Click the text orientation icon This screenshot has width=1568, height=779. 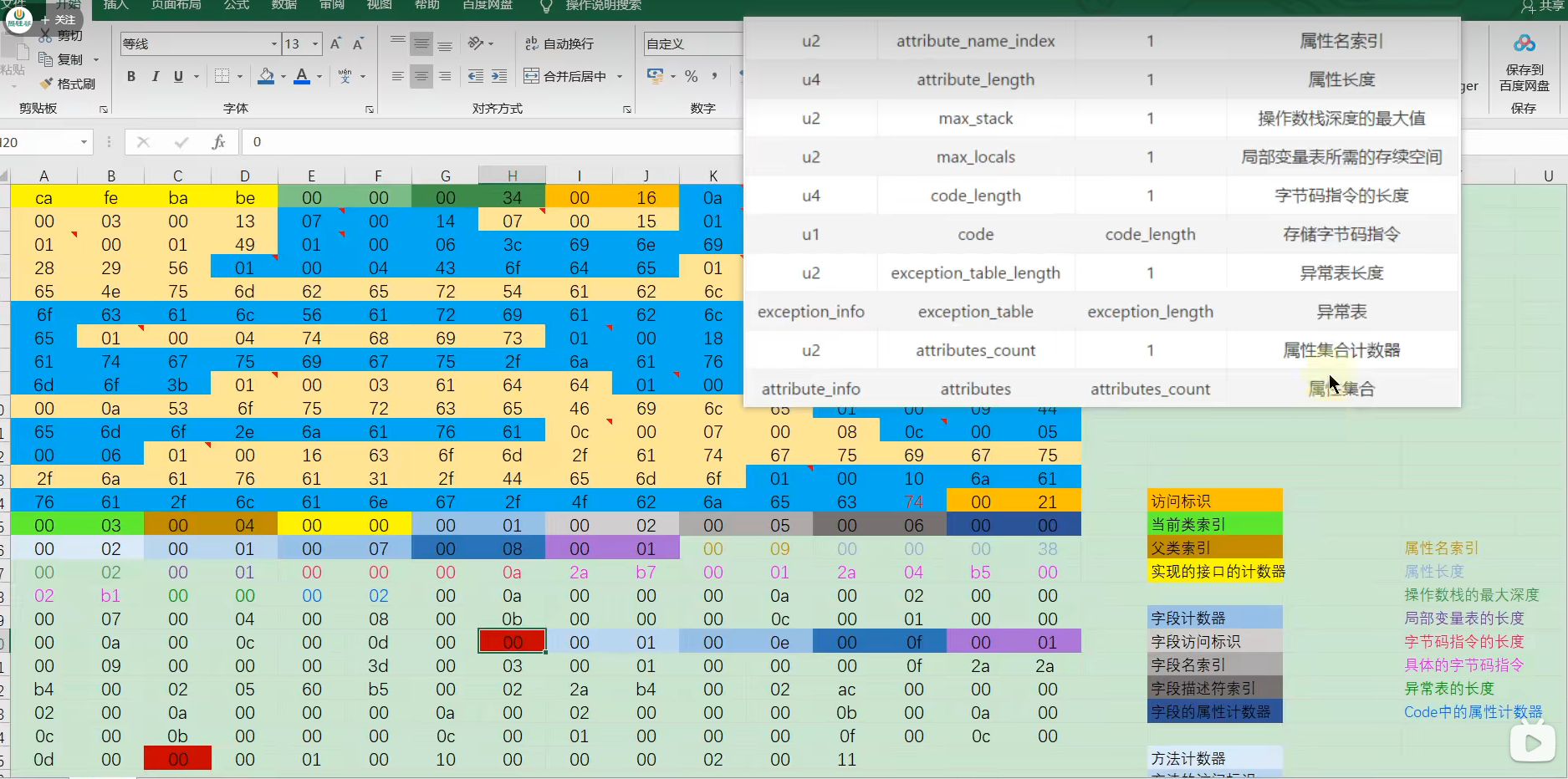[476, 43]
